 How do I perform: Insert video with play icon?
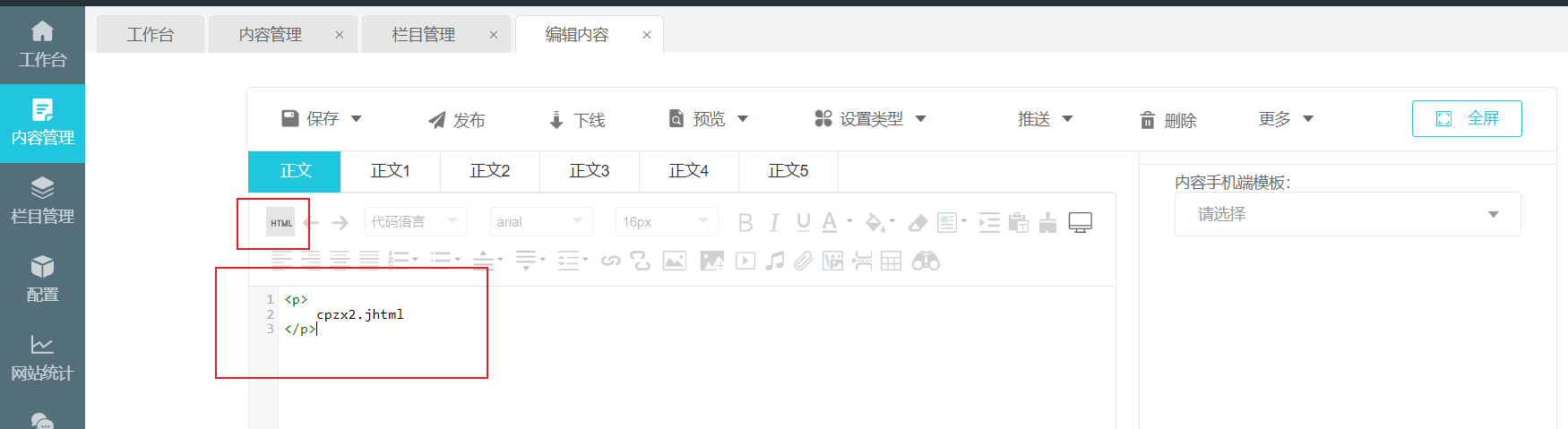[x=745, y=261]
